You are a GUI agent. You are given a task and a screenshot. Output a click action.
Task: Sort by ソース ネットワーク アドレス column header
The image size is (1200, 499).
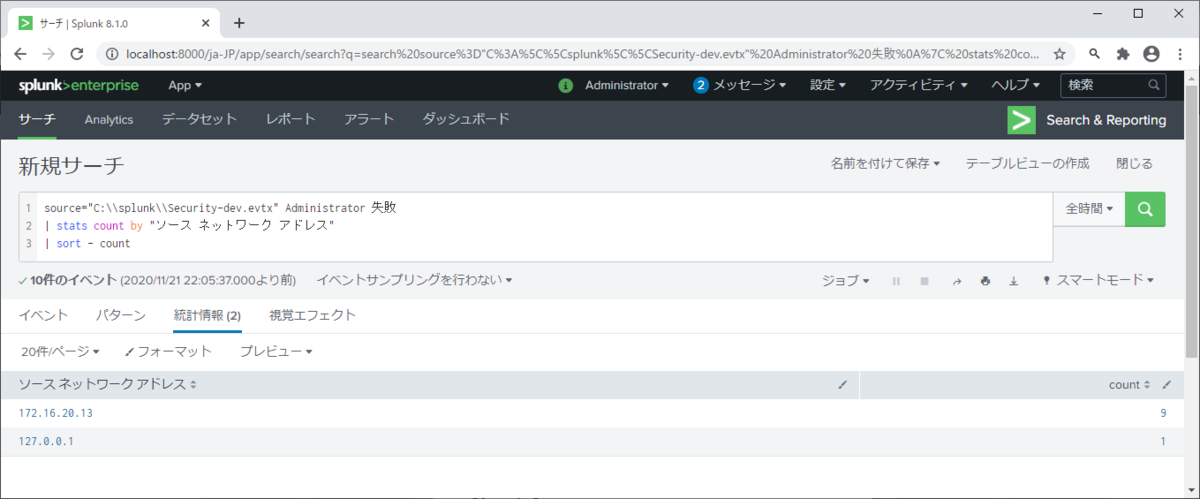pos(108,384)
